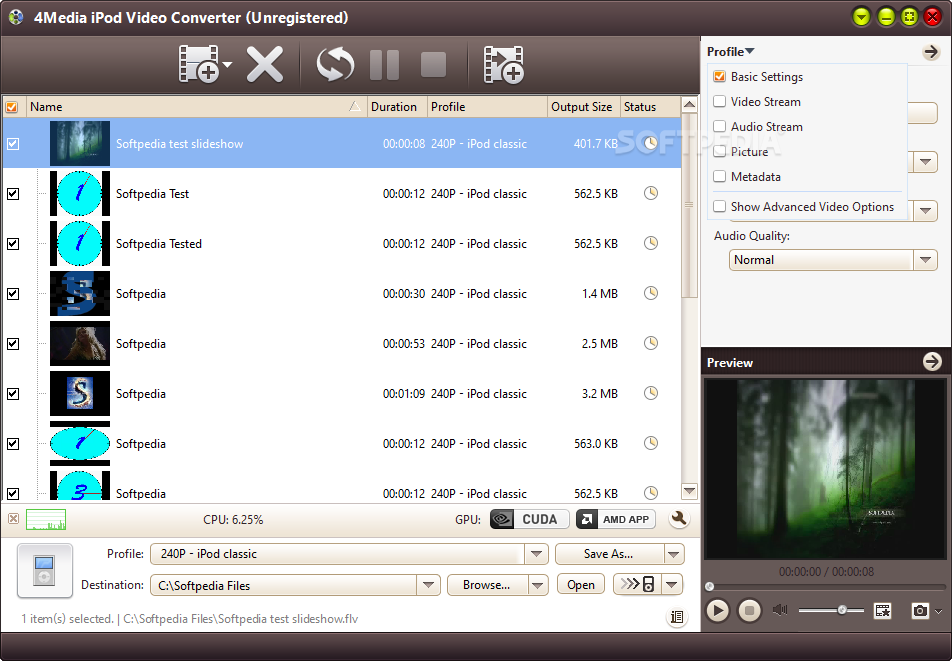Screen dimensions: 952x661
Task: Sort list by Duration column header
Action: tap(397, 107)
